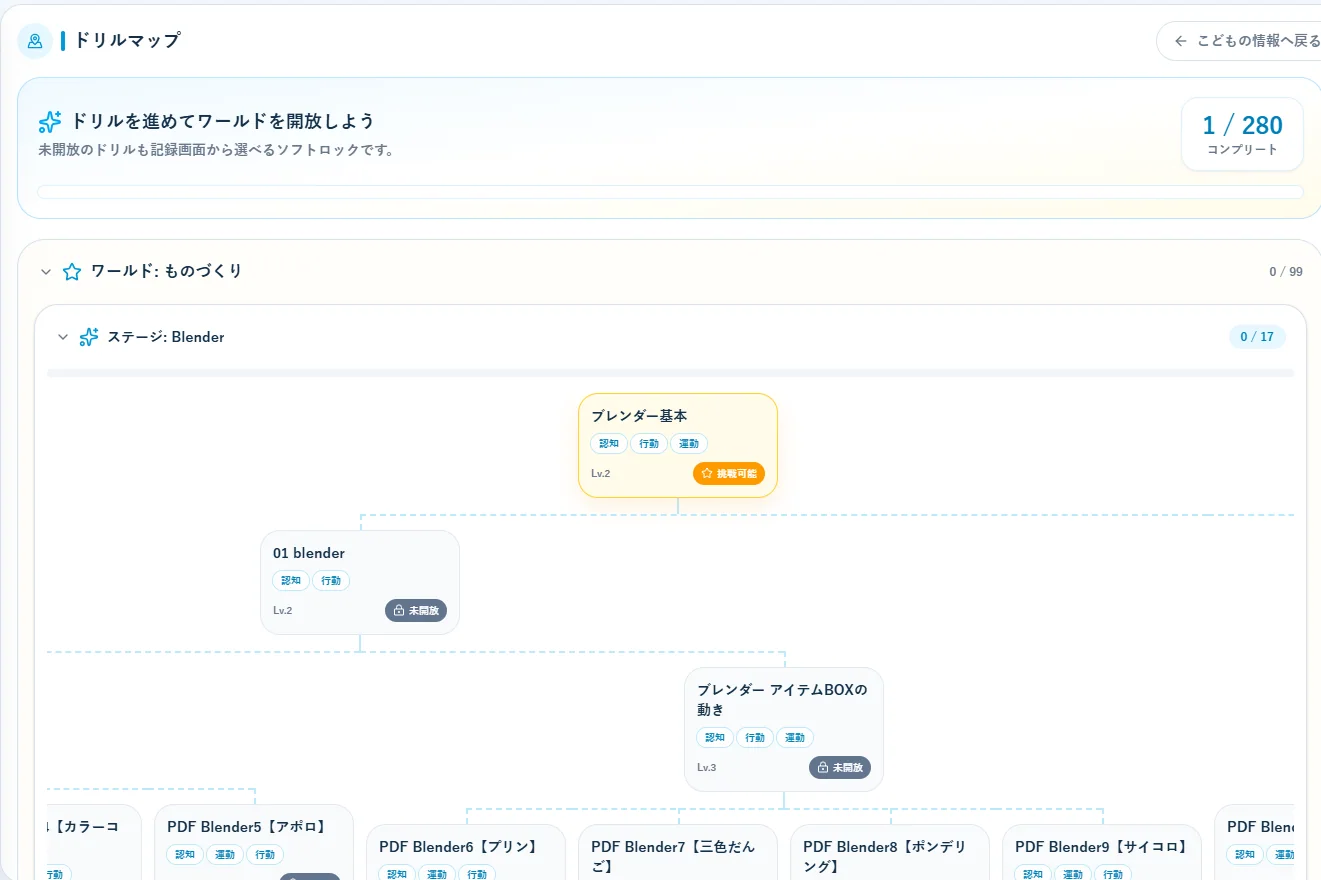Click the map pin icon beside ドリルマップ
The image size is (1321, 880).
(x=35, y=41)
